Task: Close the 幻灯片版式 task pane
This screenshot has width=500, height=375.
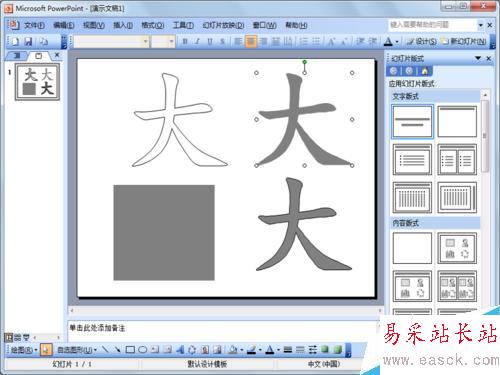Action: pos(489,58)
